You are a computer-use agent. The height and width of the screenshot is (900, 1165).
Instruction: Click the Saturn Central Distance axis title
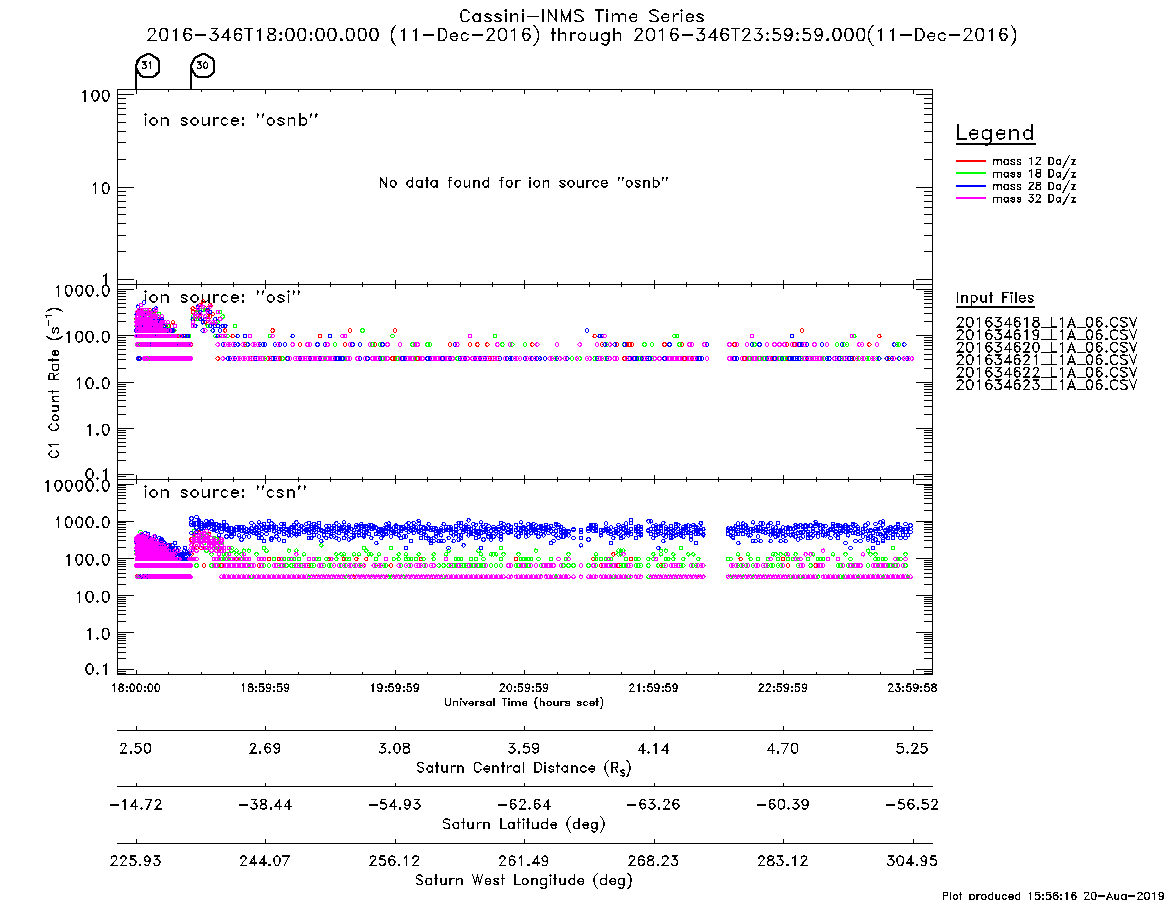point(524,768)
